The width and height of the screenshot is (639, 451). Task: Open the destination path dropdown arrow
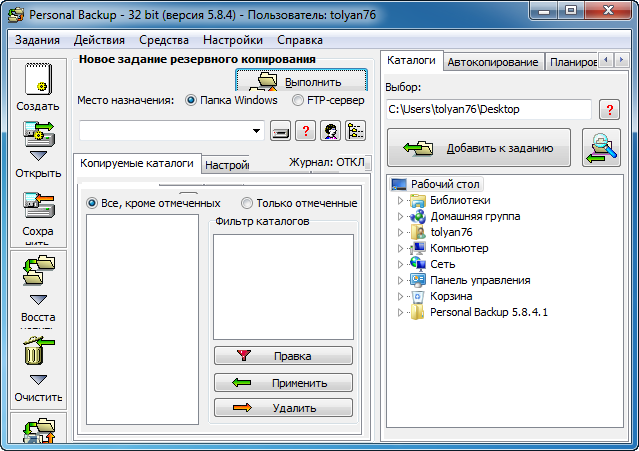257,131
